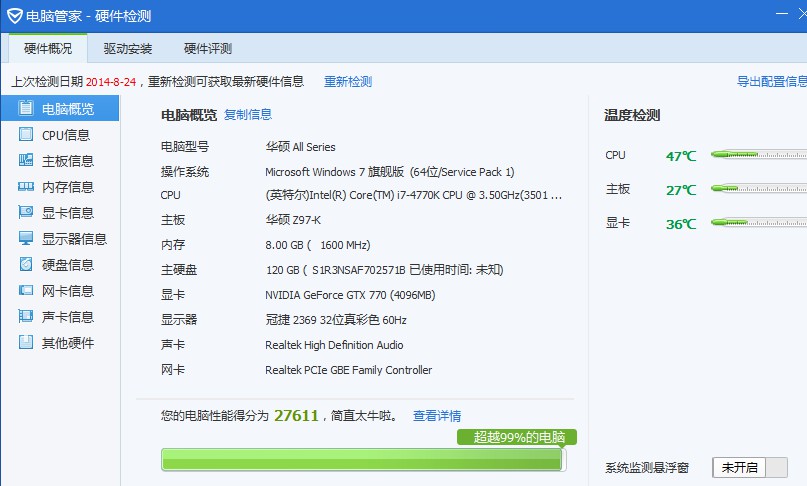Select the 显示器信息 label in sidebar

[x=74, y=239]
